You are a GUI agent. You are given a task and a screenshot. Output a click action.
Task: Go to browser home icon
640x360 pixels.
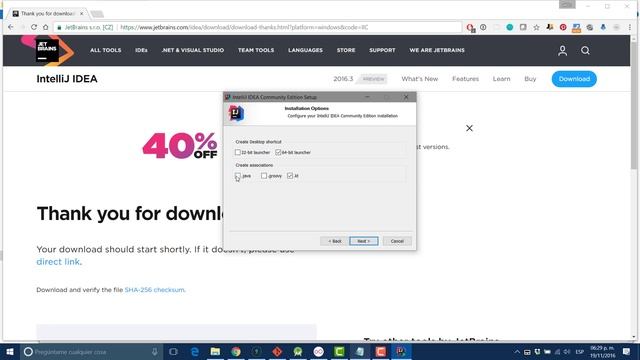point(46,27)
